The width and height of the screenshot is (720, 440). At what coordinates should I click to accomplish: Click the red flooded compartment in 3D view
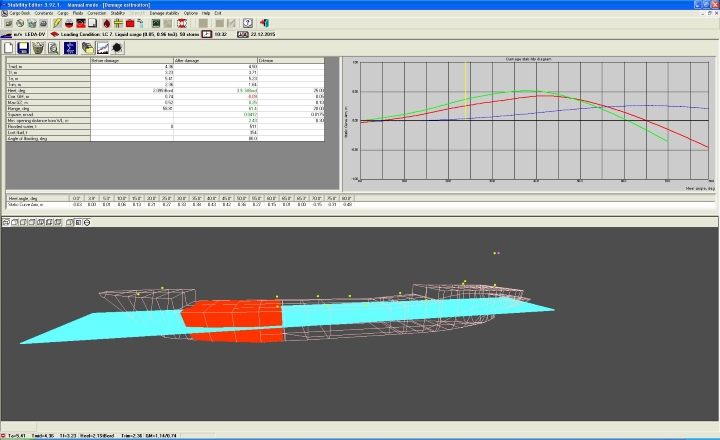click(x=232, y=313)
